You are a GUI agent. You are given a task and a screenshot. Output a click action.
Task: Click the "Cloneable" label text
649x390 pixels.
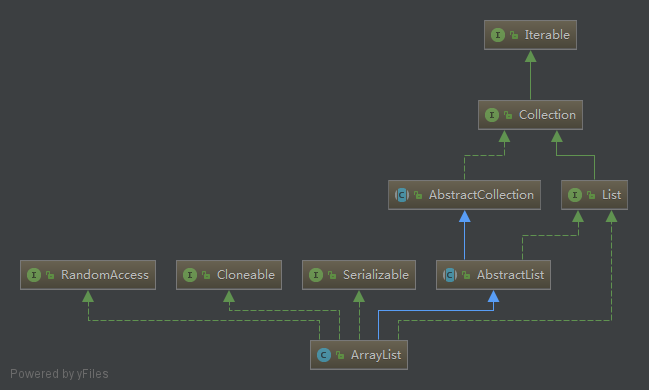pos(246,274)
